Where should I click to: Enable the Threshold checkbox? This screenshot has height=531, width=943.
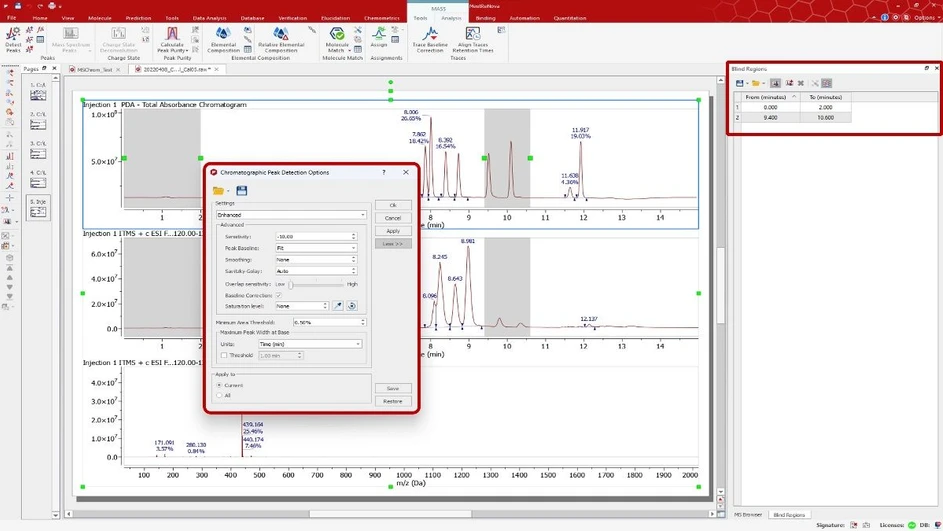click(224, 355)
